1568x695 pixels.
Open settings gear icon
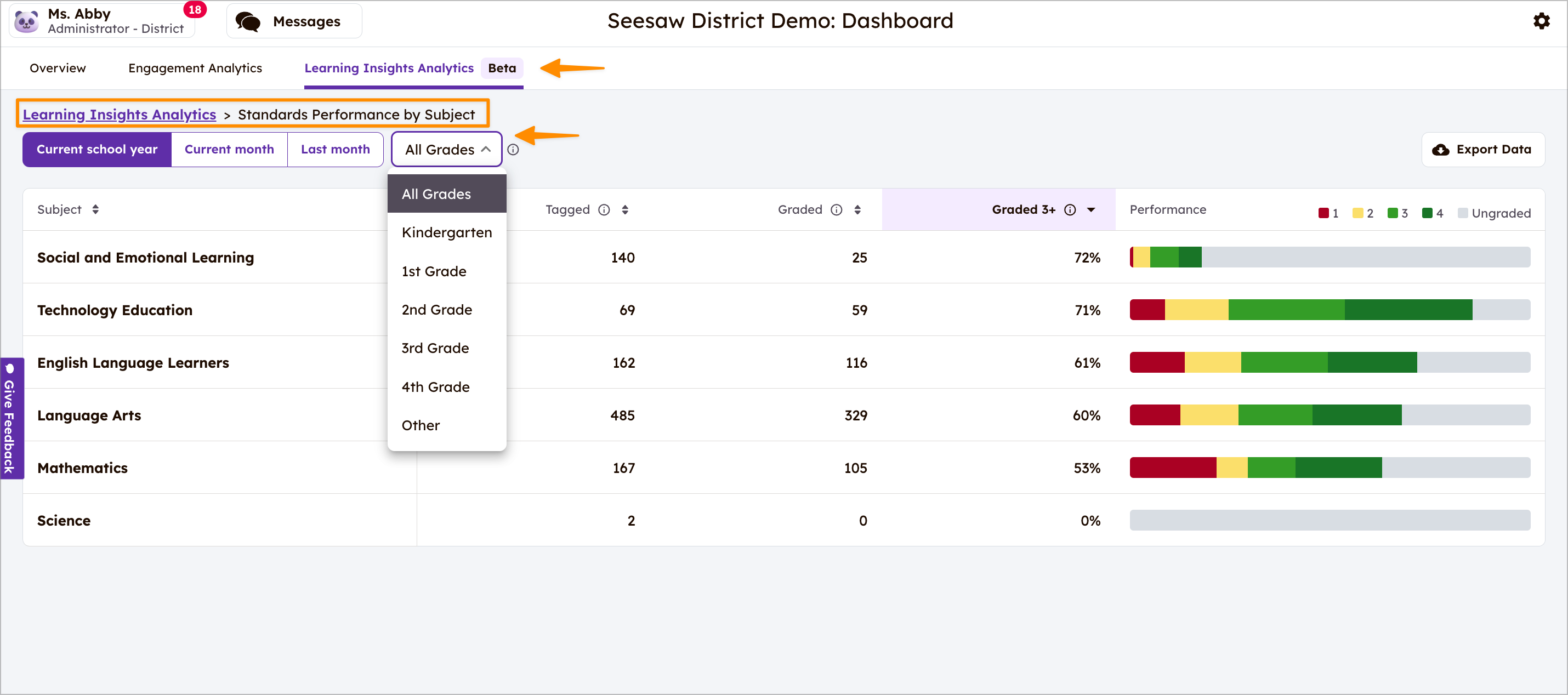pos(1541,21)
